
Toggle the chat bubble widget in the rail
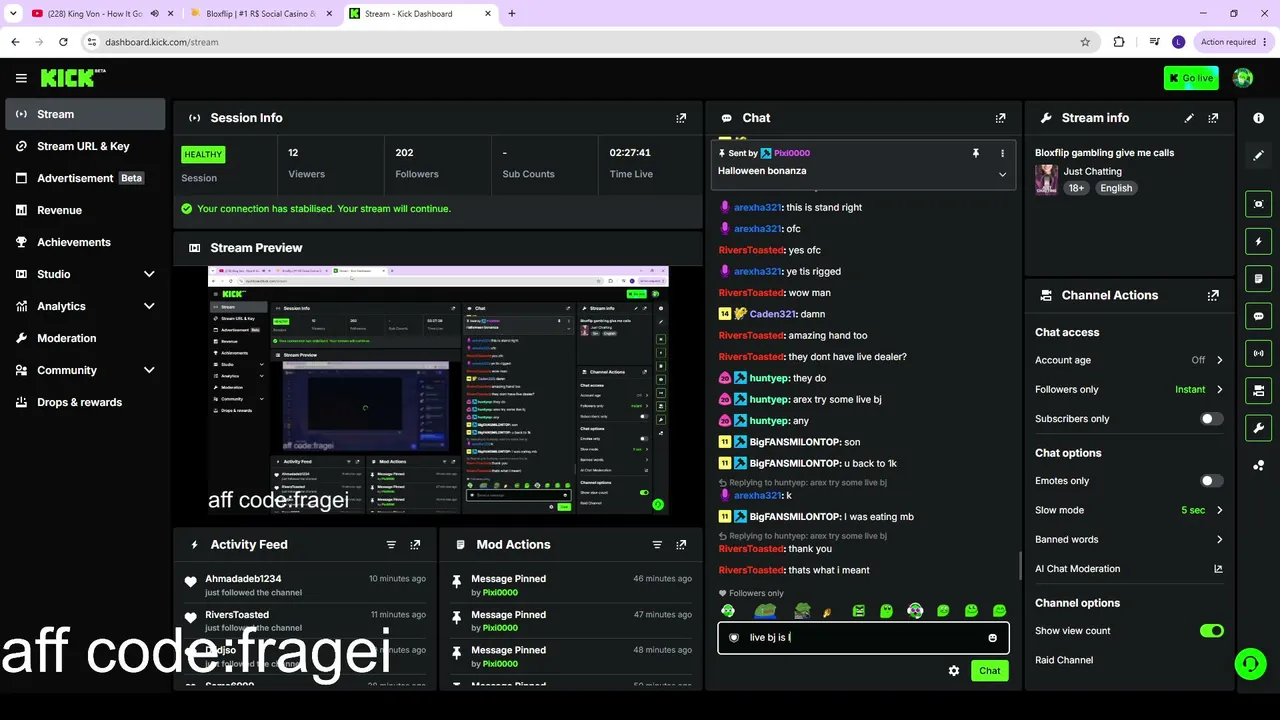pyautogui.click(x=1259, y=316)
